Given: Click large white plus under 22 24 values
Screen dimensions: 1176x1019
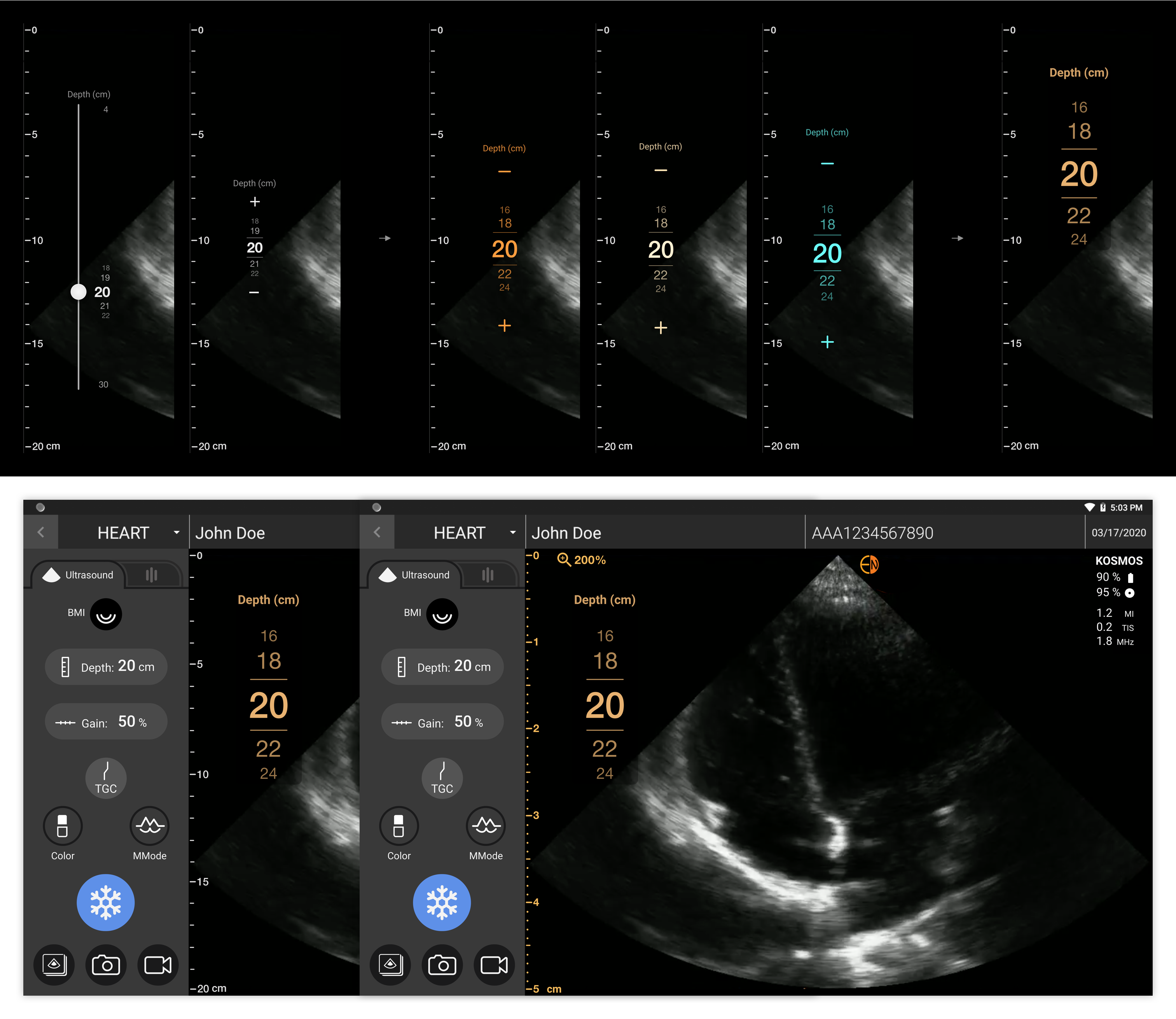Looking at the screenshot, I should pos(661,327).
